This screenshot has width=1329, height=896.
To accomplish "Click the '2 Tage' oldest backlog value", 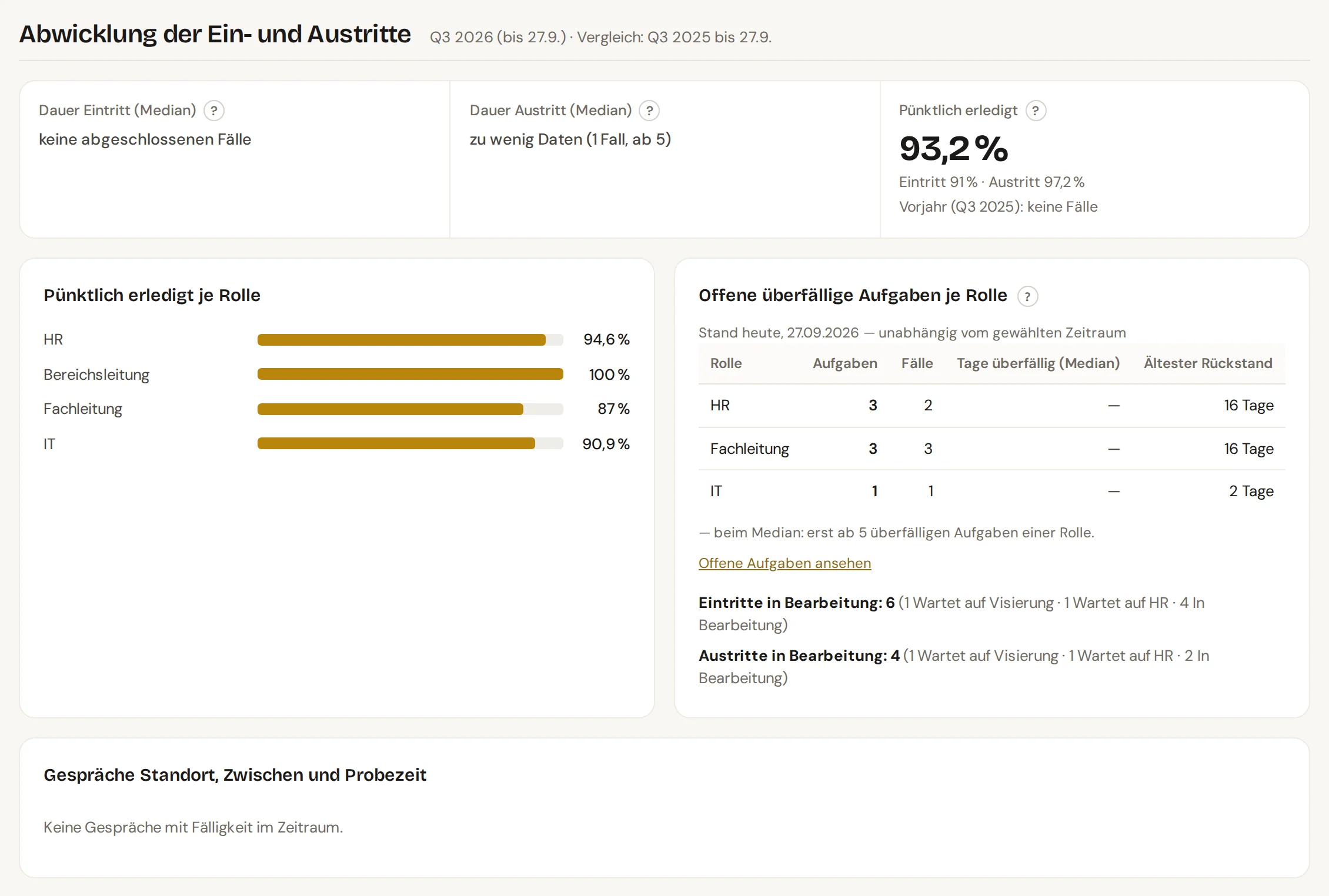I will click(x=1251, y=491).
